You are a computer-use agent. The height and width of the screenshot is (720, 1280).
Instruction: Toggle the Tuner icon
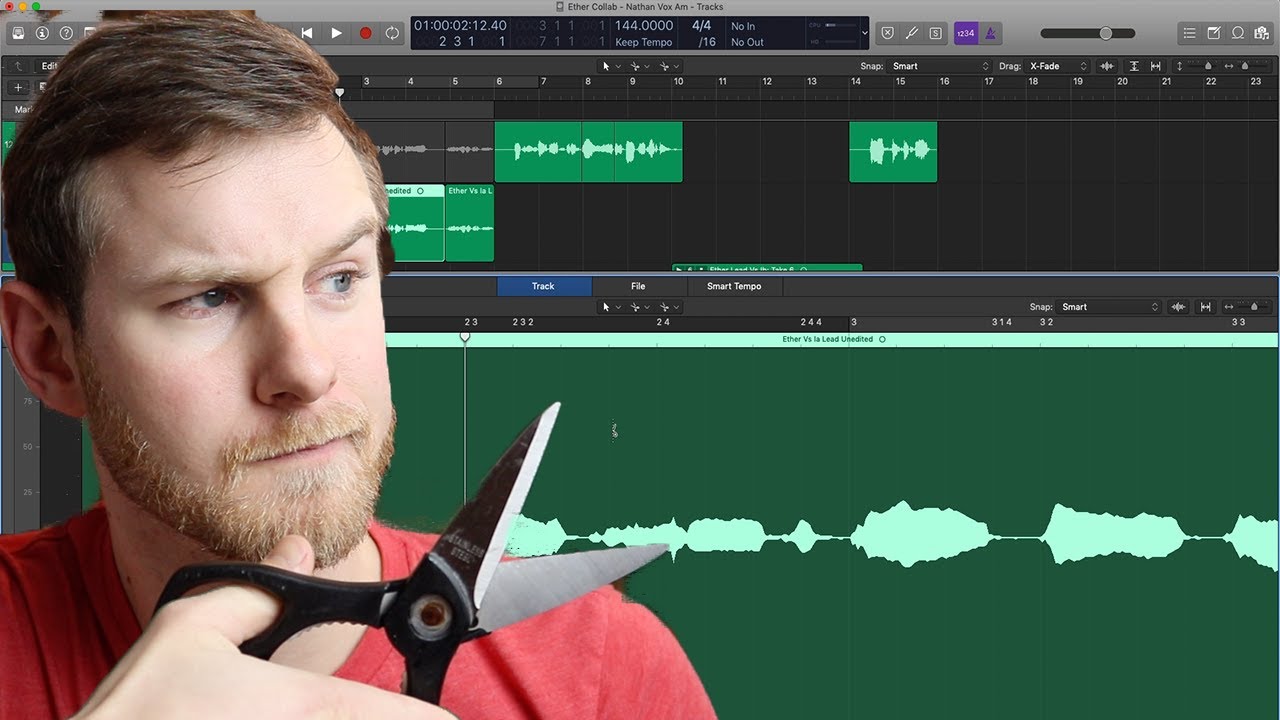(911, 33)
